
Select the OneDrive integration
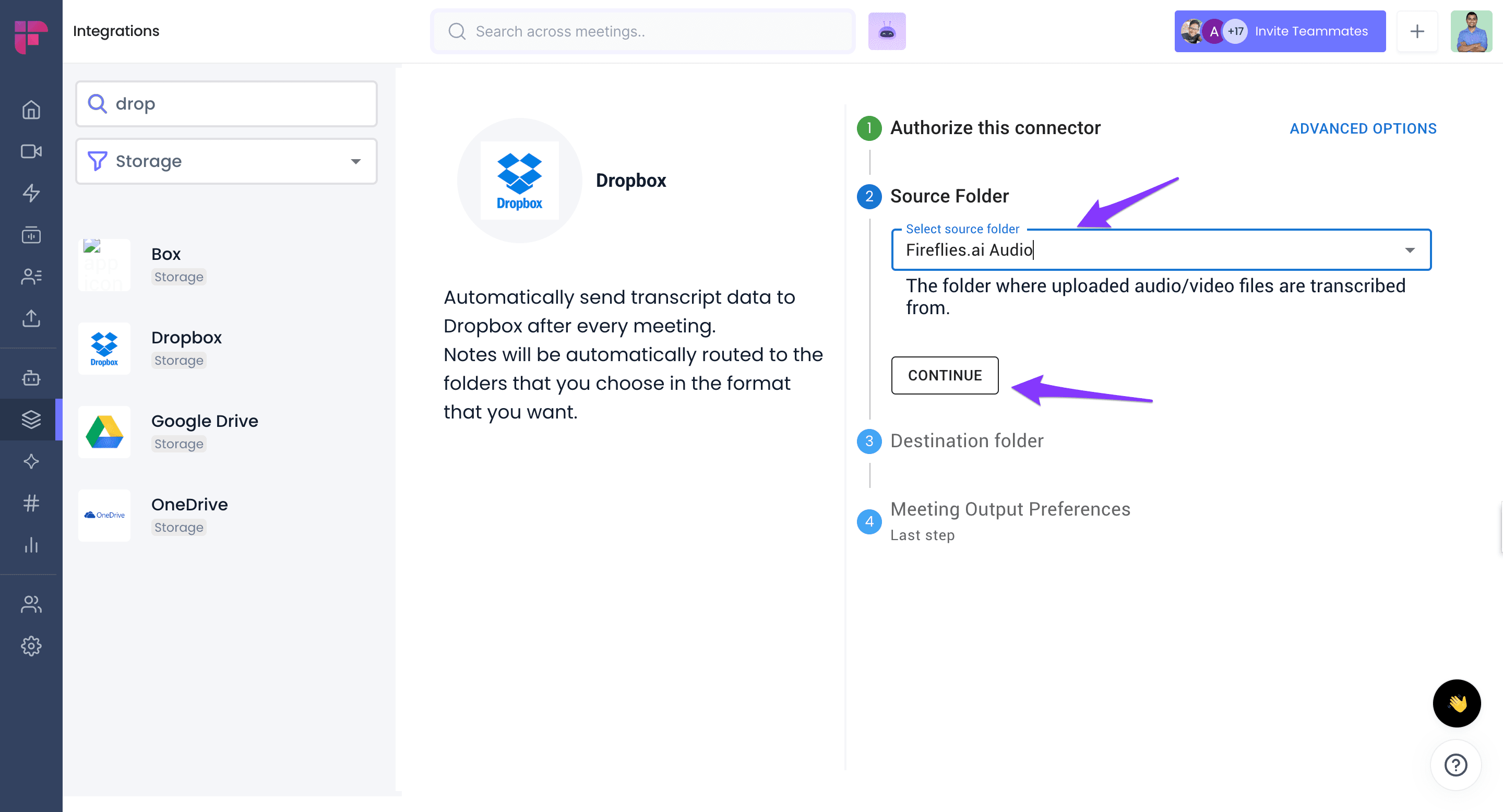click(226, 515)
